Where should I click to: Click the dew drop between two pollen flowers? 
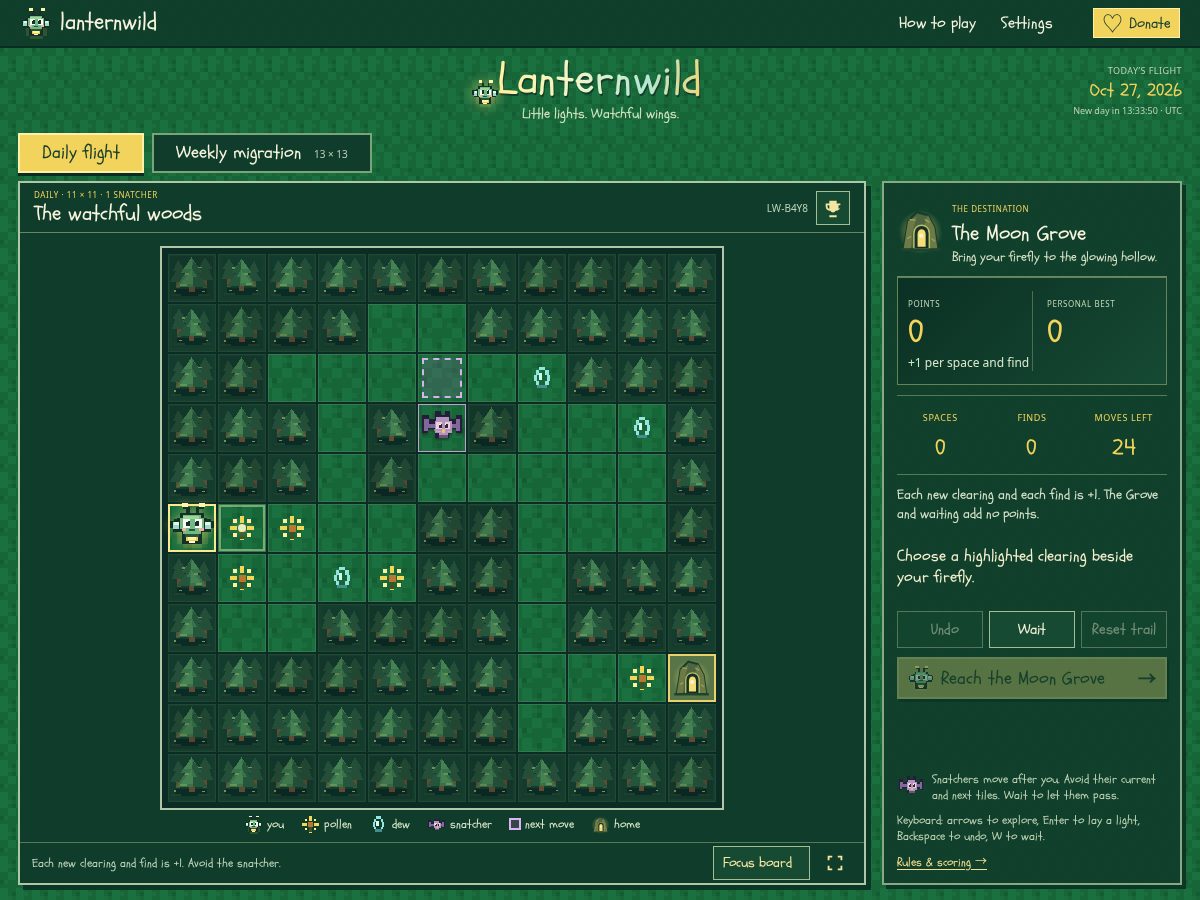[342, 577]
